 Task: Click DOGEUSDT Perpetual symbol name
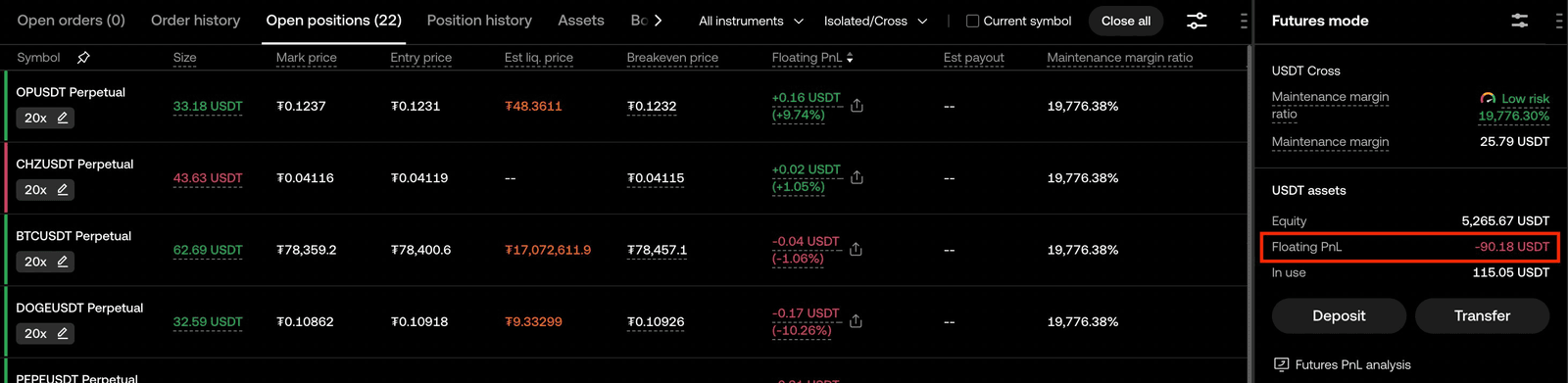coord(79,308)
